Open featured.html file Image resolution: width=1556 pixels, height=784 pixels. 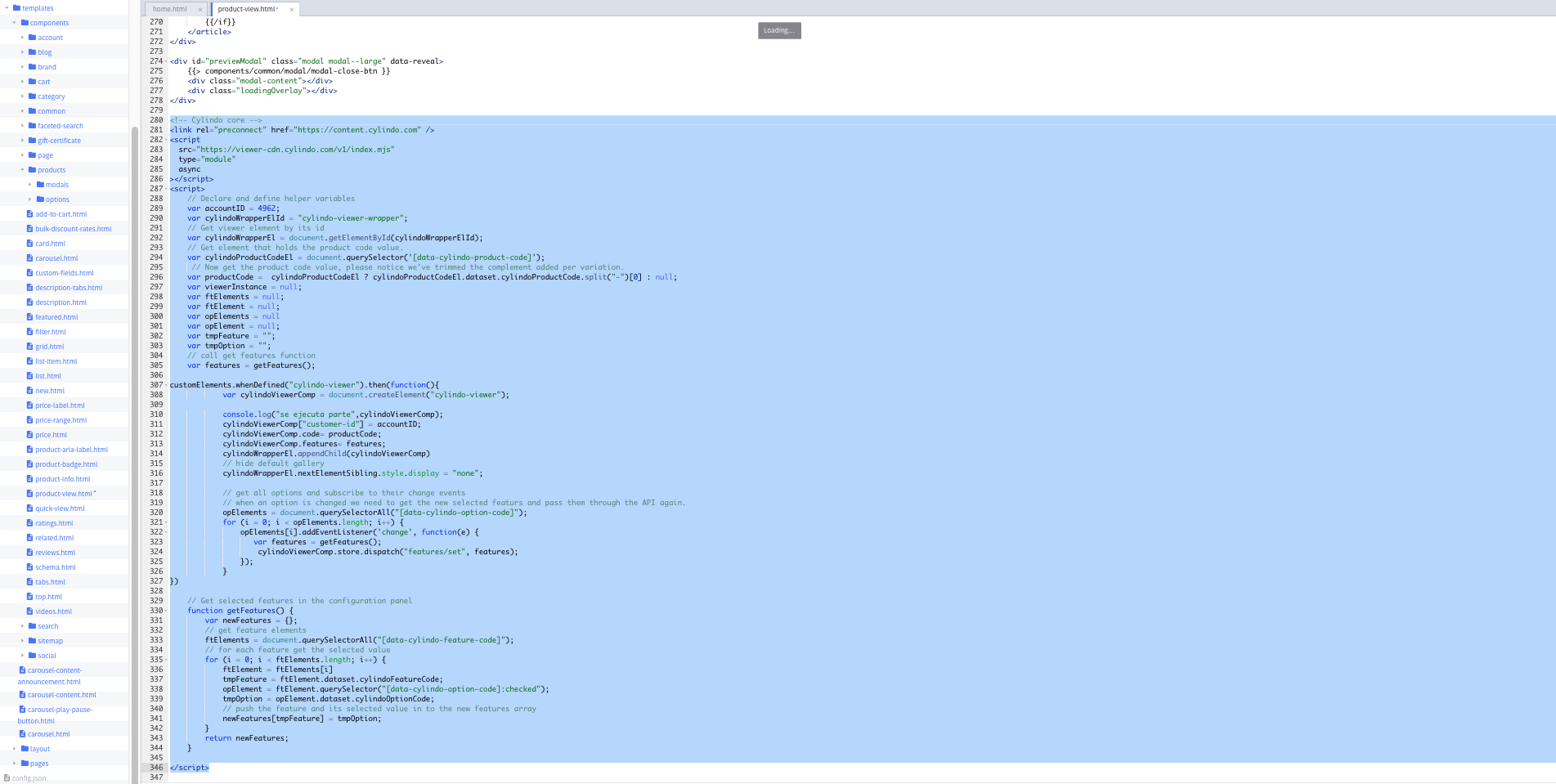(x=56, y=317)
